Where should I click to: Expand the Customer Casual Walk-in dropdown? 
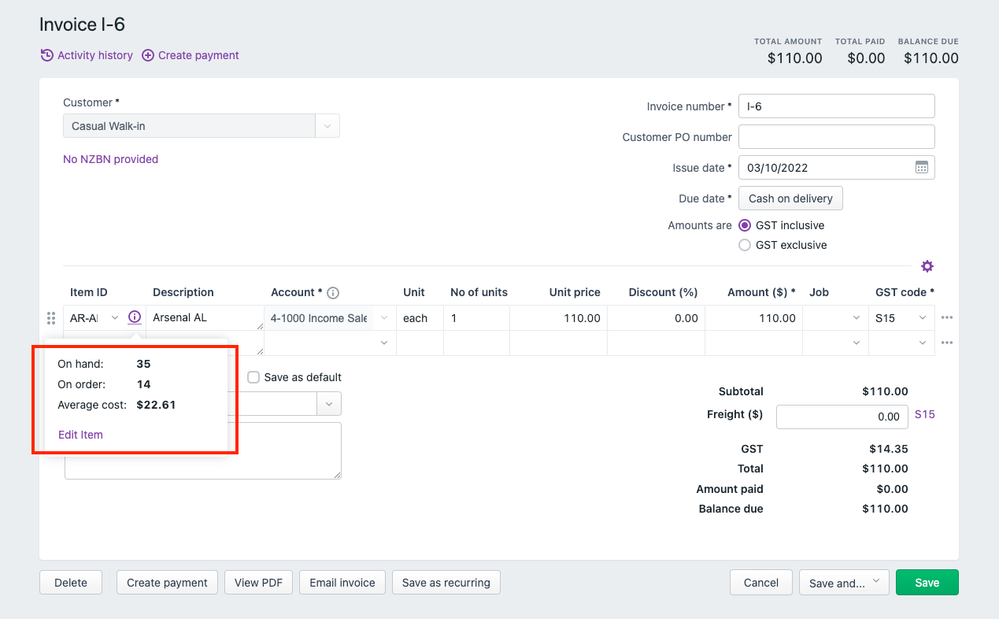point(327,126)
